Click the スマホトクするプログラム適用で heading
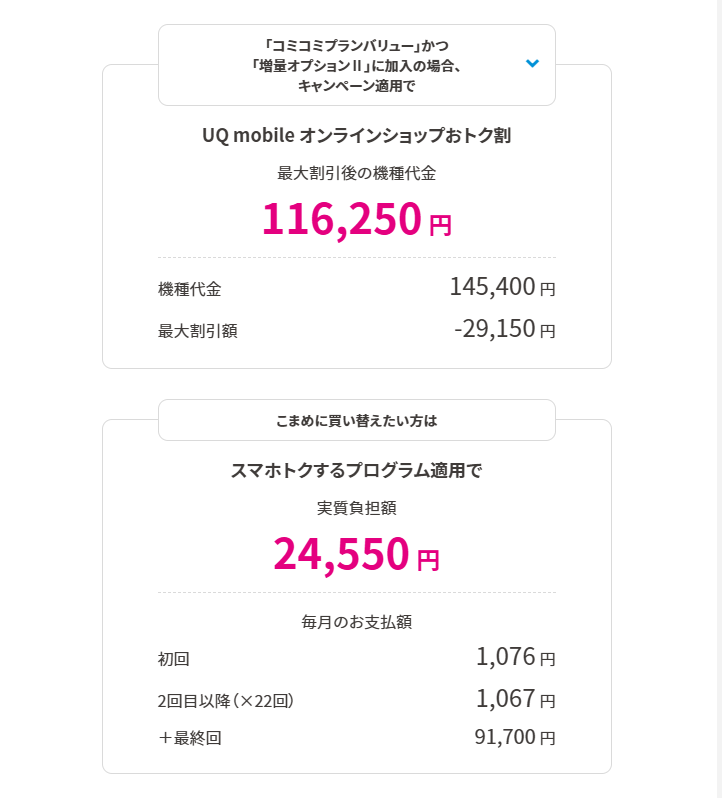 click(356, 470)
